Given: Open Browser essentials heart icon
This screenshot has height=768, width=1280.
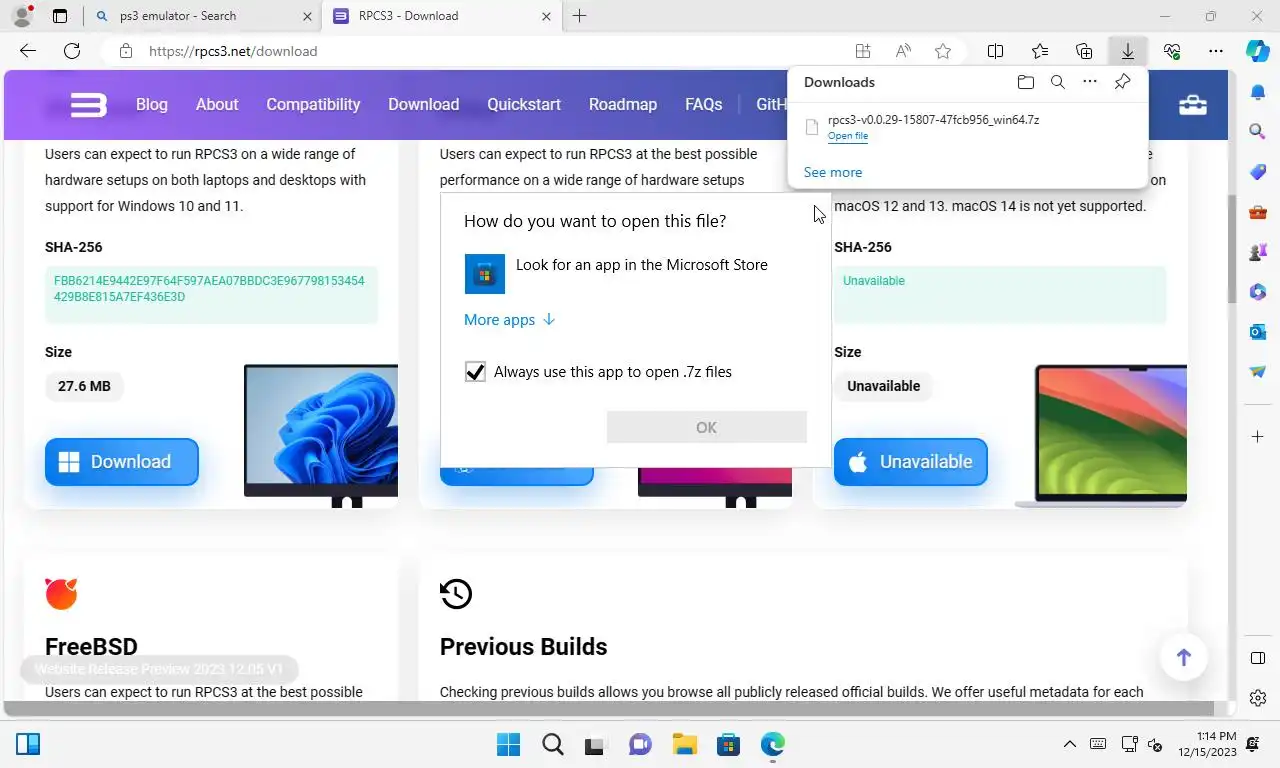Looking at the screenshot, I should 1172,51.
